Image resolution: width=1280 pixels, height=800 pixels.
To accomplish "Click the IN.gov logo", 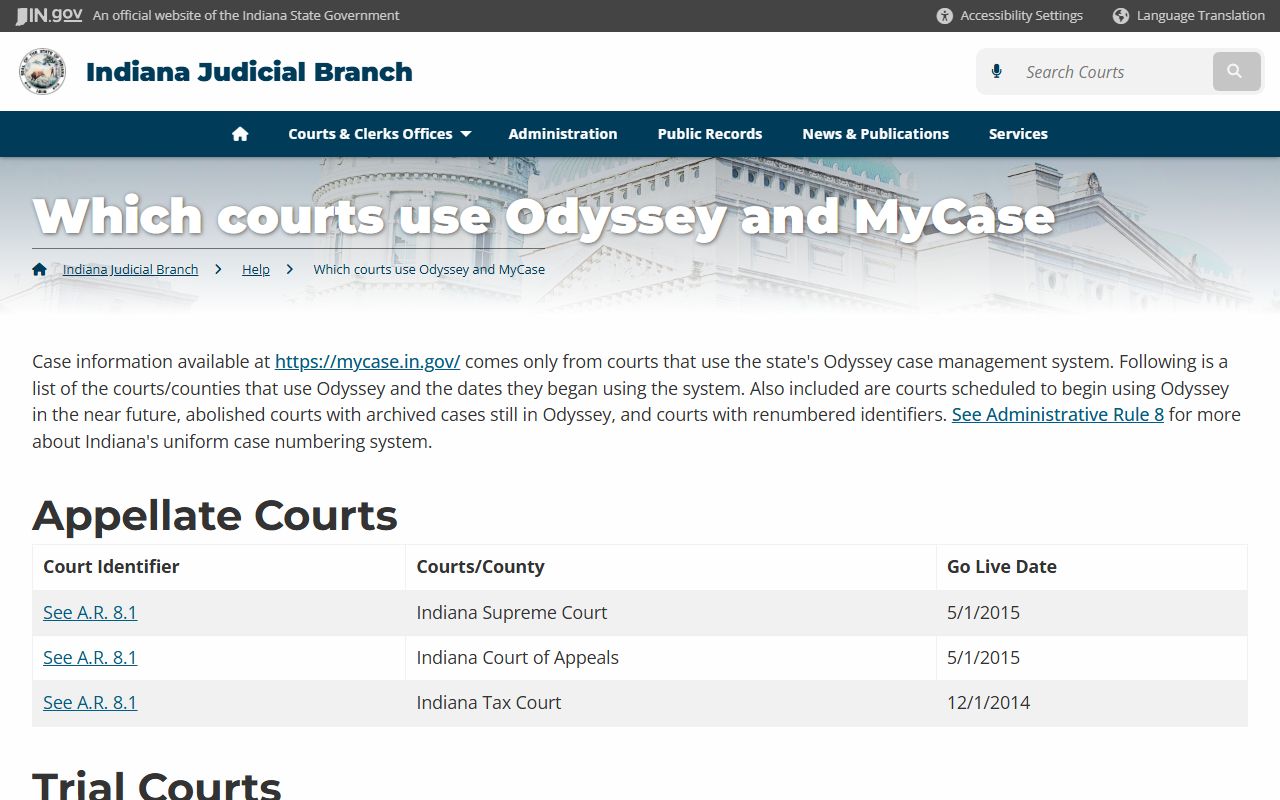I will 49,15.
